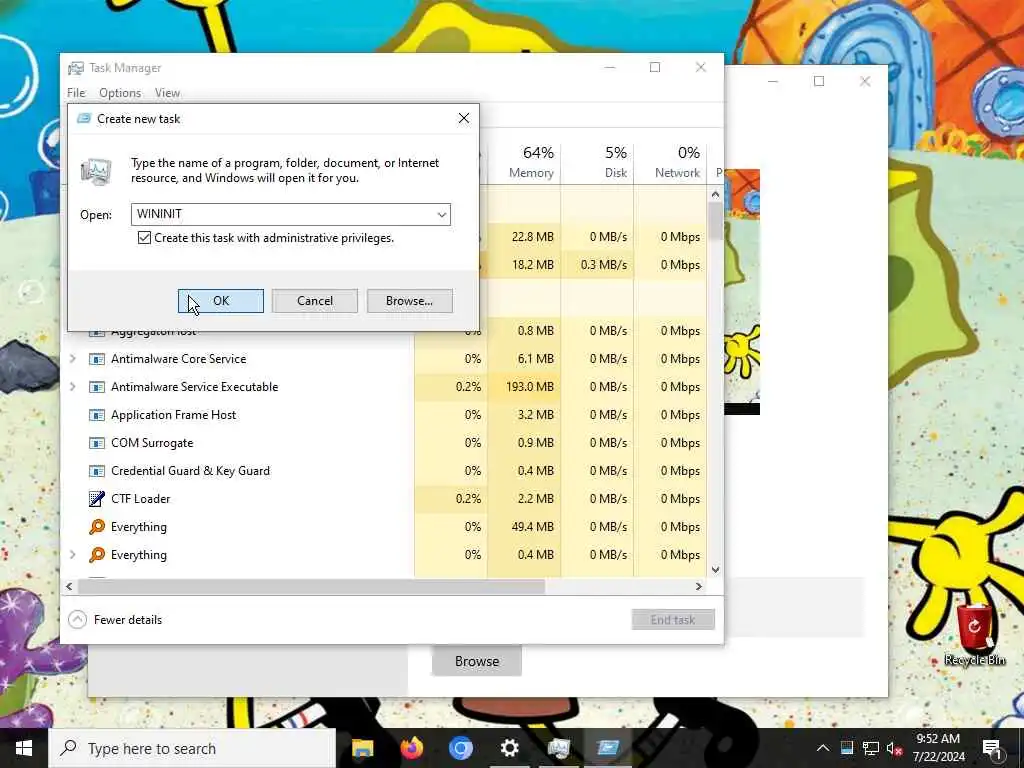Click horizontal scrollbar right arrow
The width and height of the screenshot is (1024, 768).
coord(698,586)
